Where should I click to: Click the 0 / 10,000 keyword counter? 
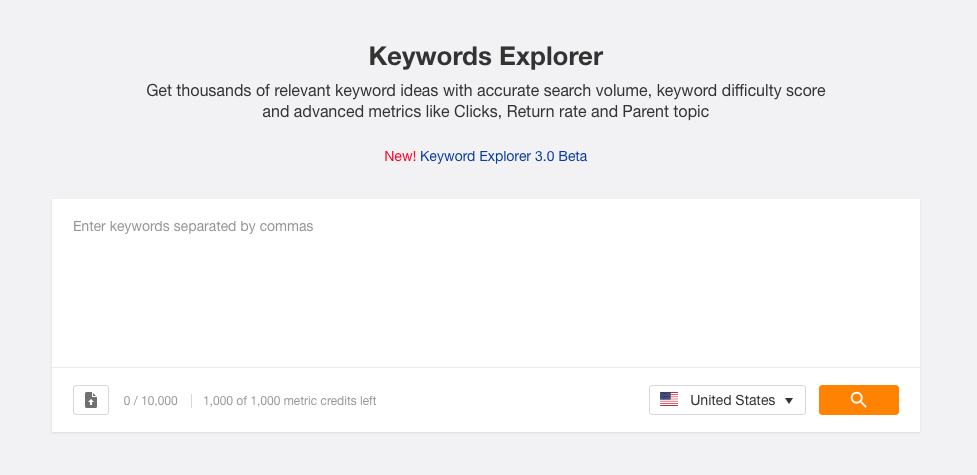150,401
